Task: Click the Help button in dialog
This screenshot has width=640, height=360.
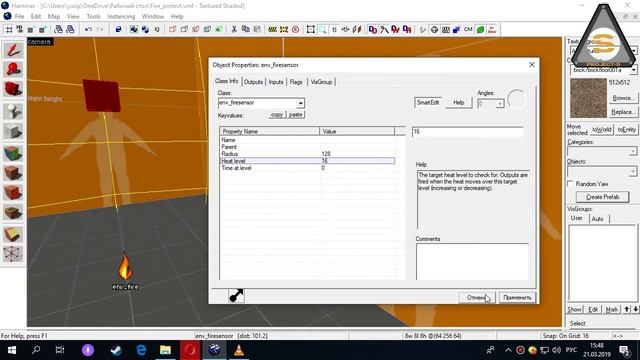Action: 458,102
